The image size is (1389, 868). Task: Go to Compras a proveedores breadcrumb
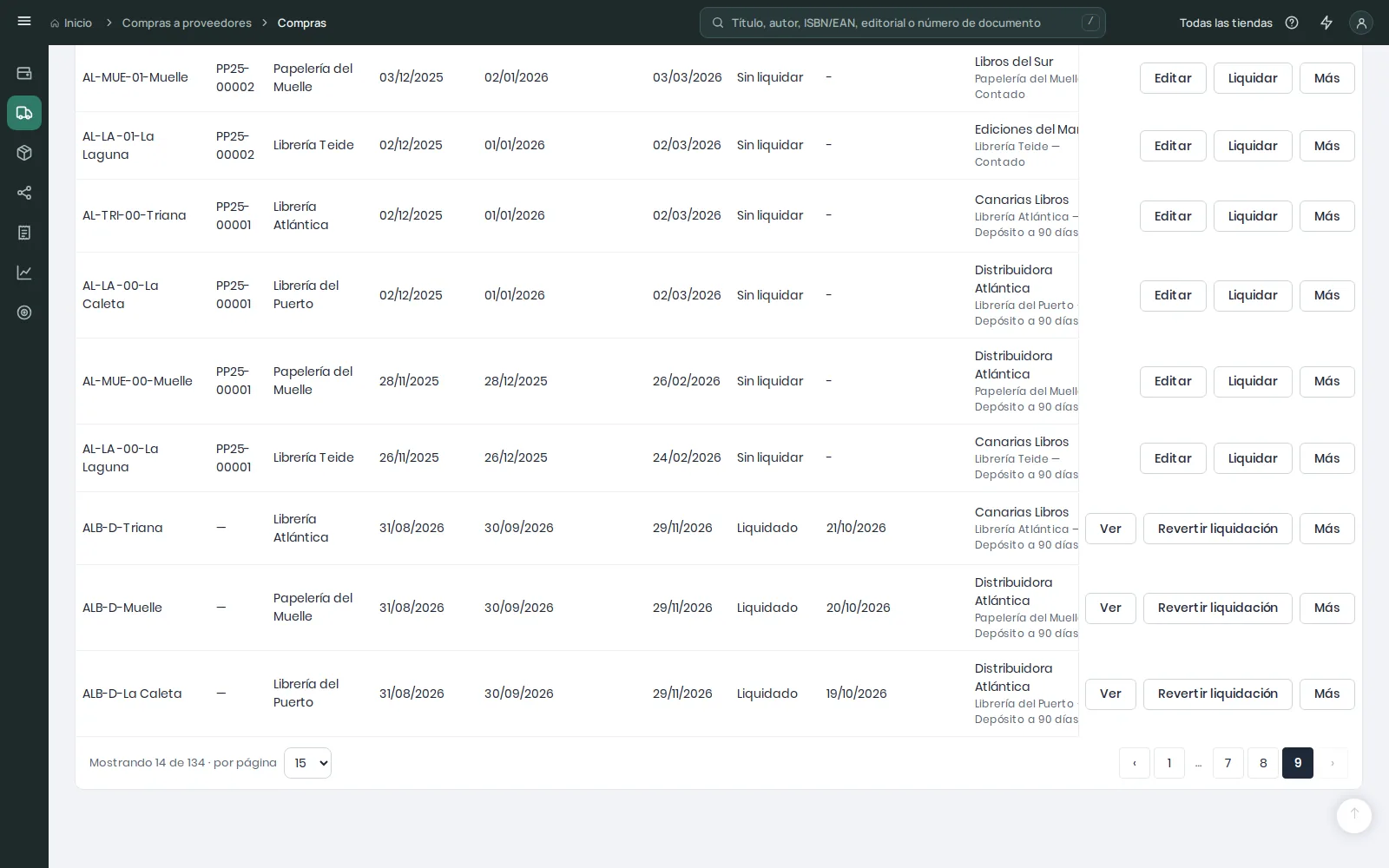[x=187, y=23]
